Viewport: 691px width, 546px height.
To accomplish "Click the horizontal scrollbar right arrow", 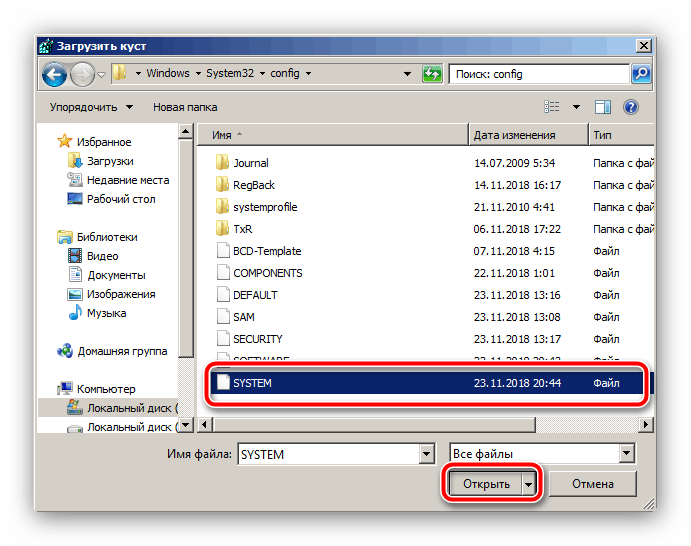I will [x=646, y=425].
